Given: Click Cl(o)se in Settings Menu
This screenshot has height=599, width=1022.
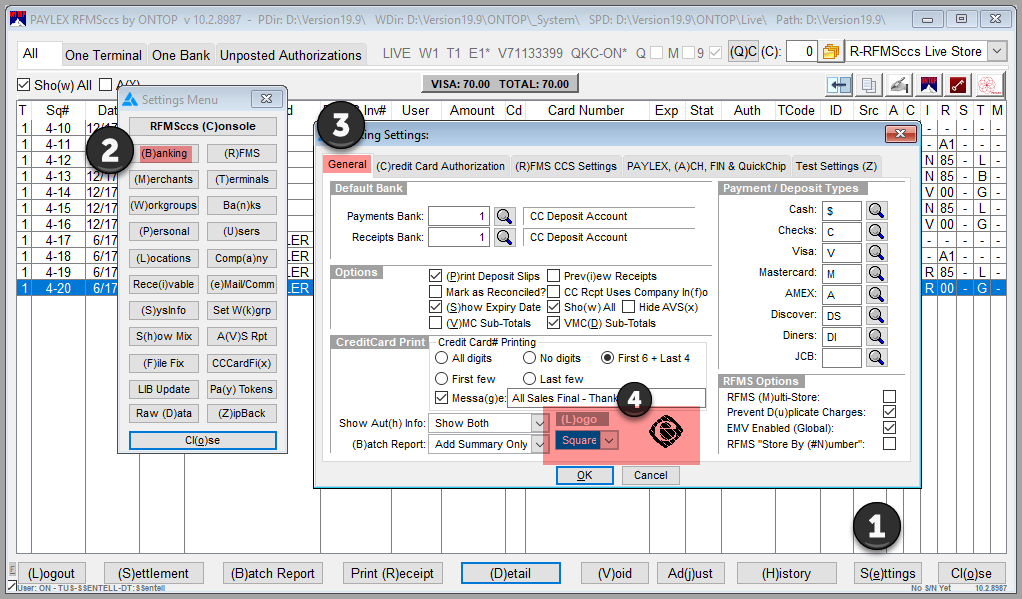Looking at the screenshot, I should (x=203, y=441).
